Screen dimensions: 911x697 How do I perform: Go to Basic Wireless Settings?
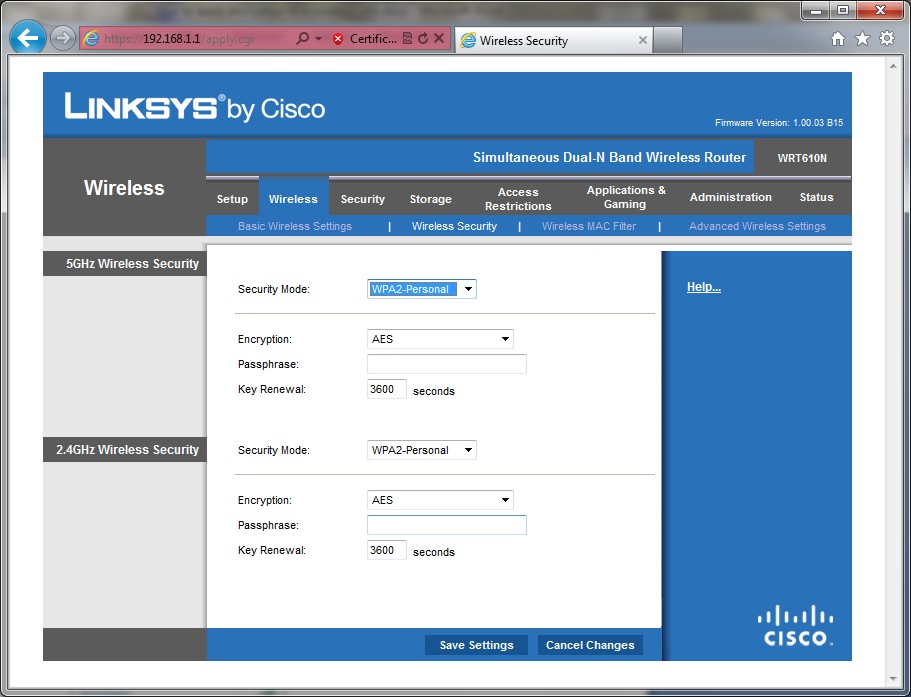[x=295, y=226]
